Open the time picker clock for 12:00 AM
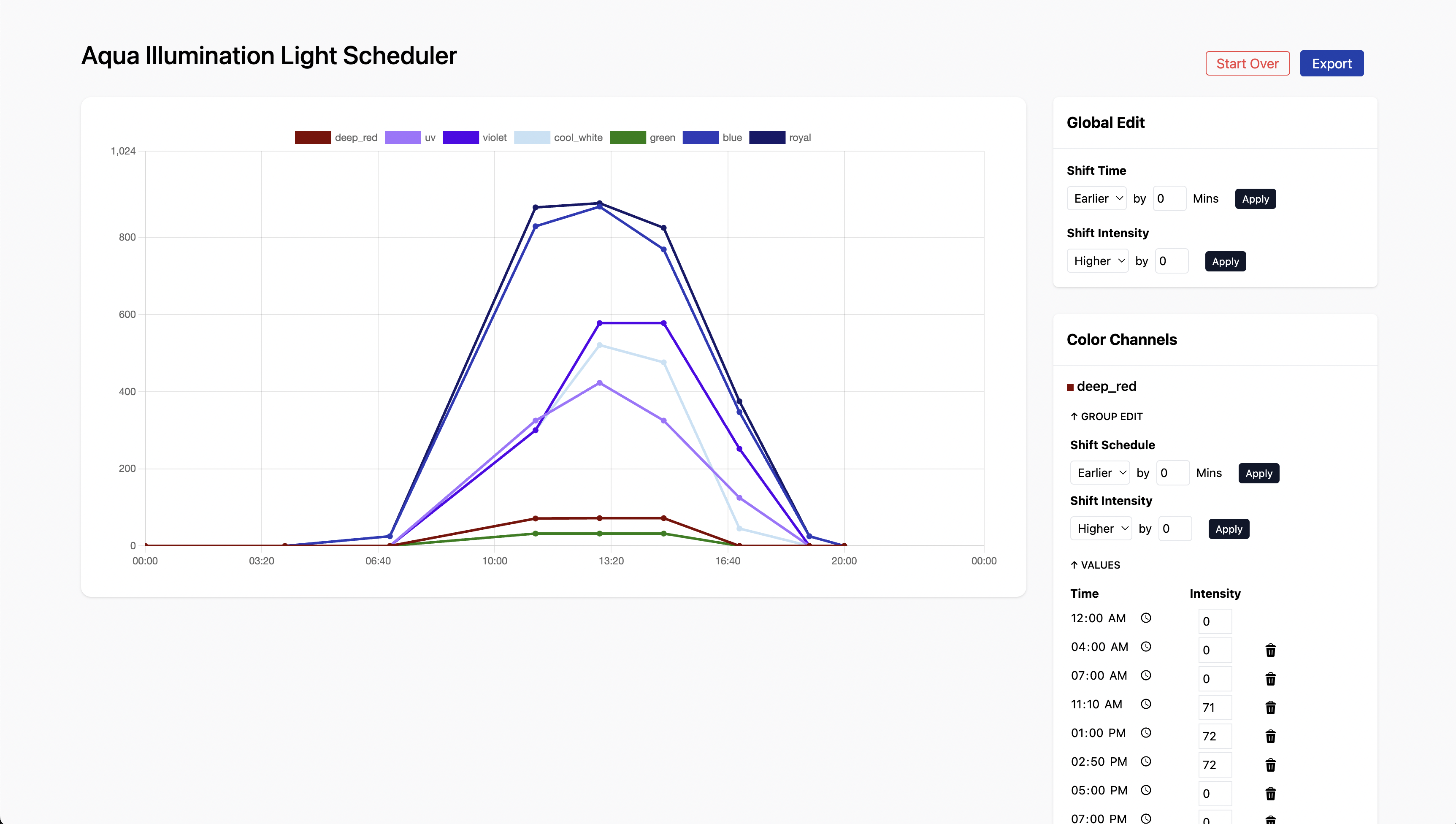 (1147, 618)
